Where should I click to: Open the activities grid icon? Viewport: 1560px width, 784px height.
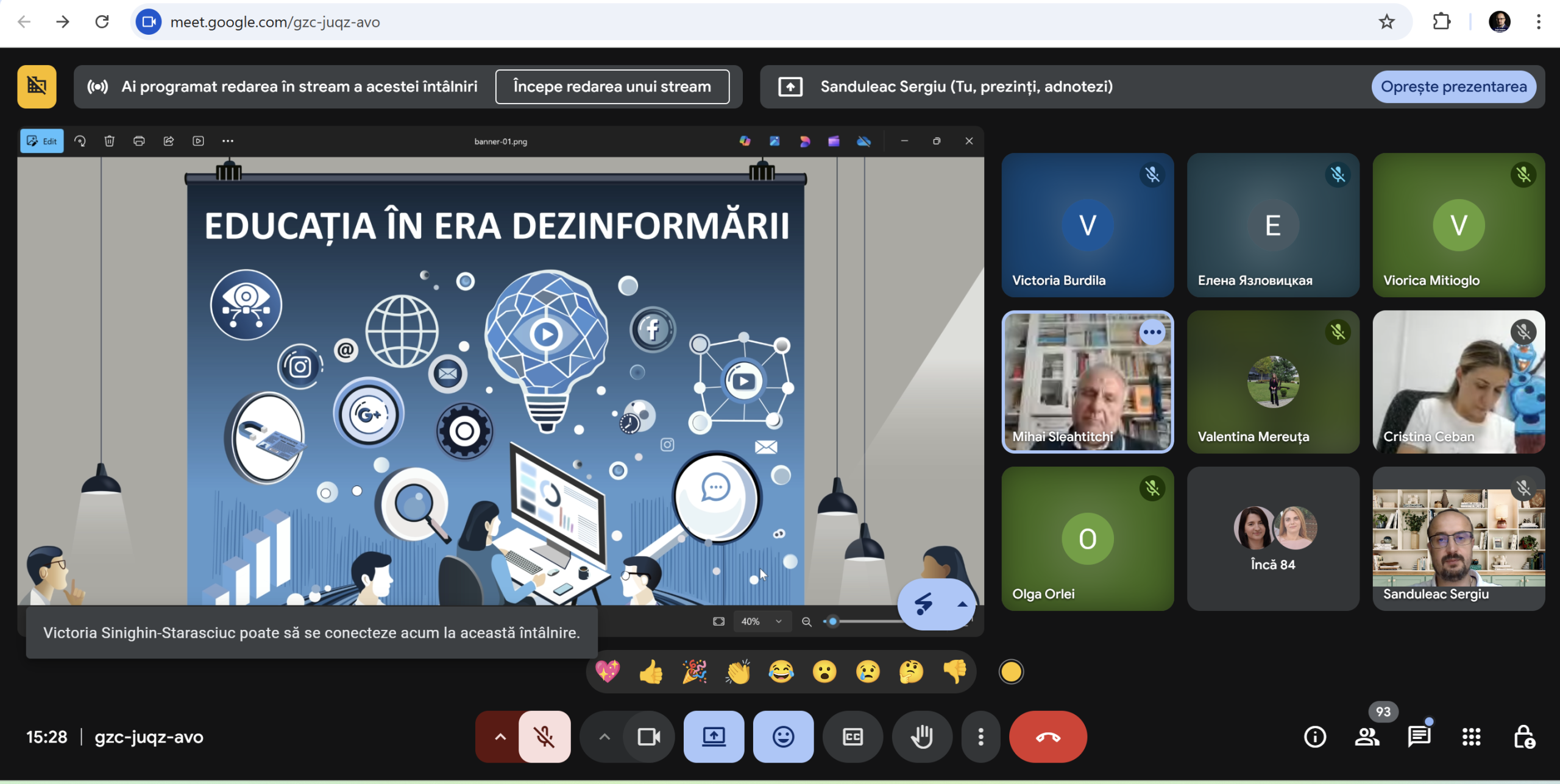[x=1471, y=736]
